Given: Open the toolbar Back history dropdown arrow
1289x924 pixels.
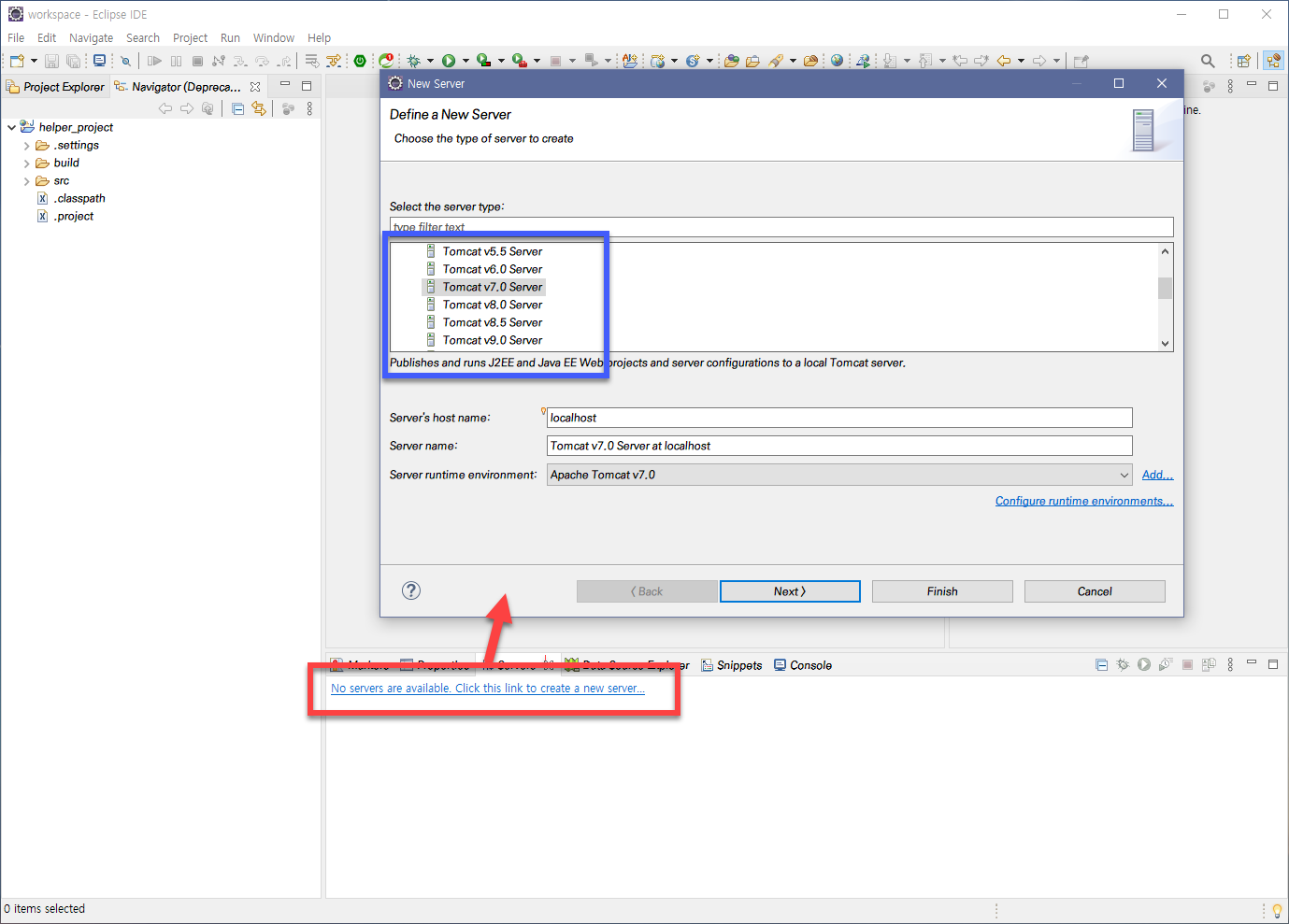Looking at the screenshot, I should point(1021,61).
